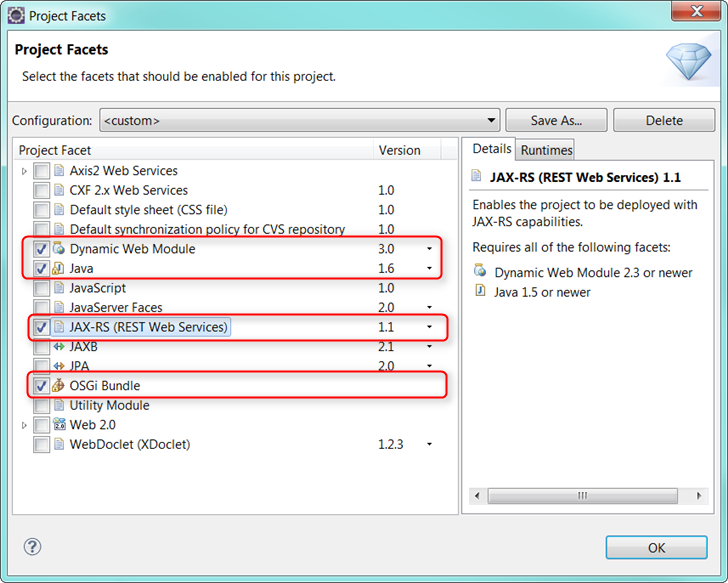Click the OSGi Bundle facet icon

(59, 386)
